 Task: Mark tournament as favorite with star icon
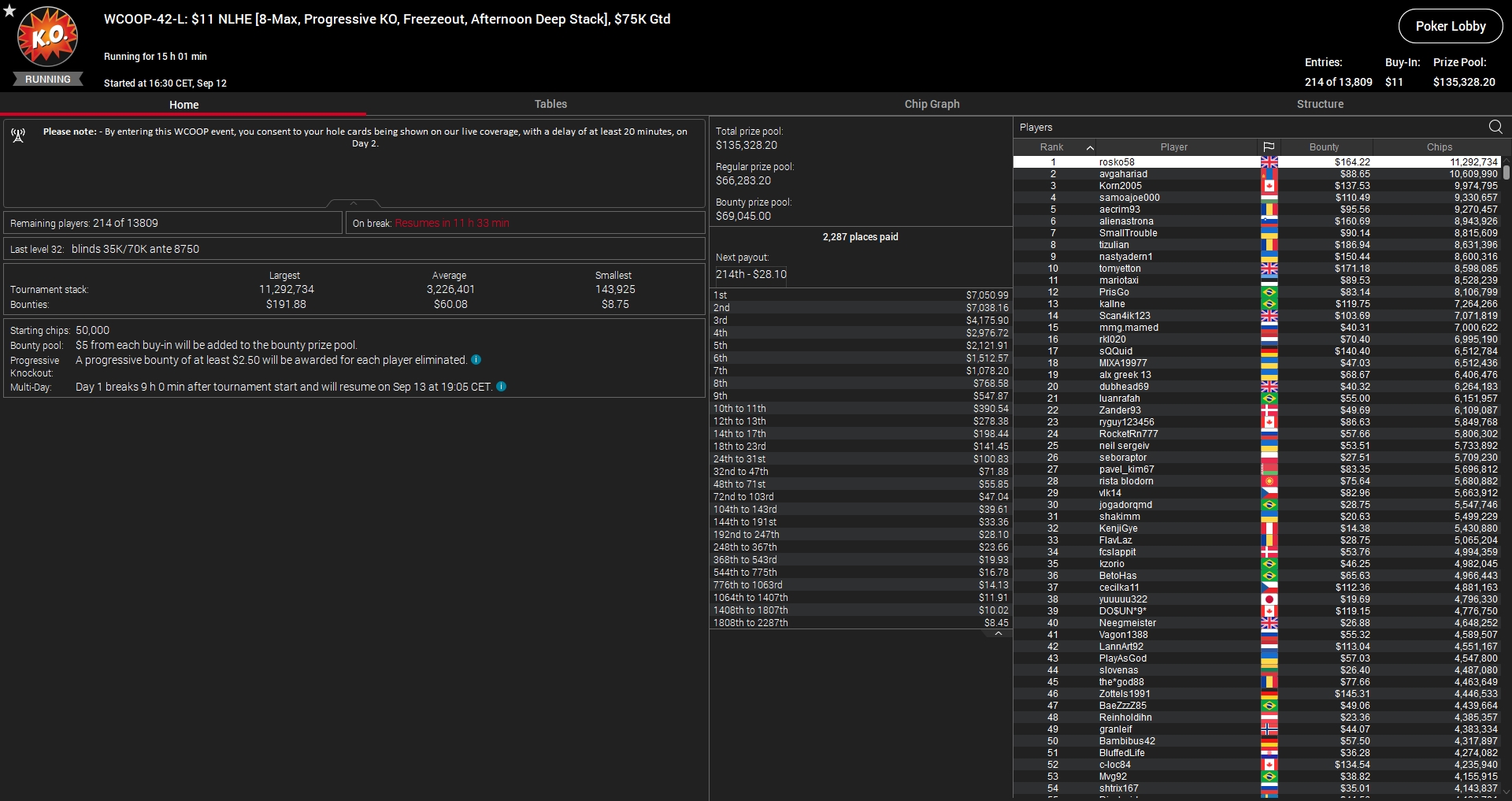pos(9,11)
